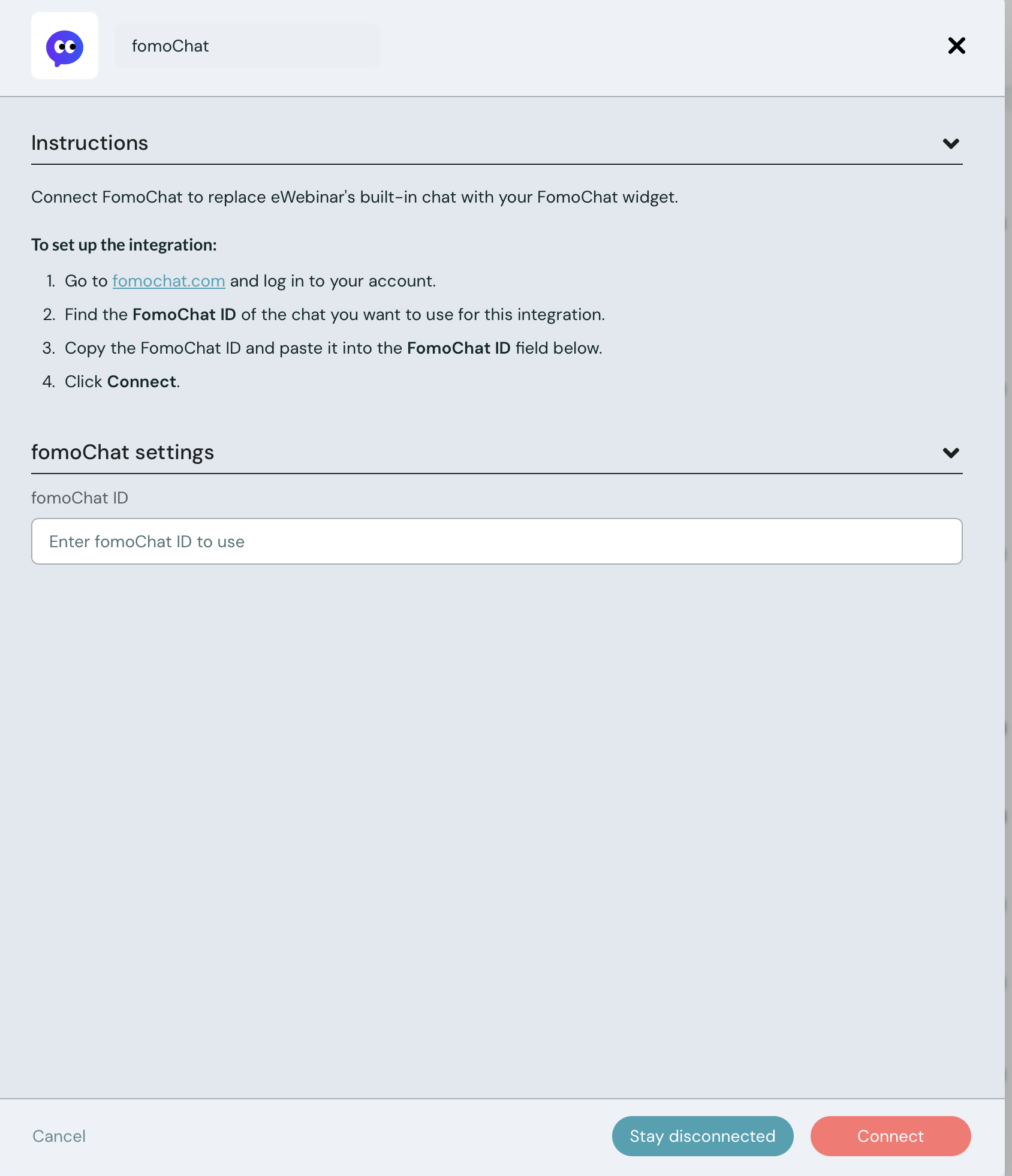The image size is (1012, 1176).
Task: Focus the fomoChat ID input field
Action: click(496, 541)
